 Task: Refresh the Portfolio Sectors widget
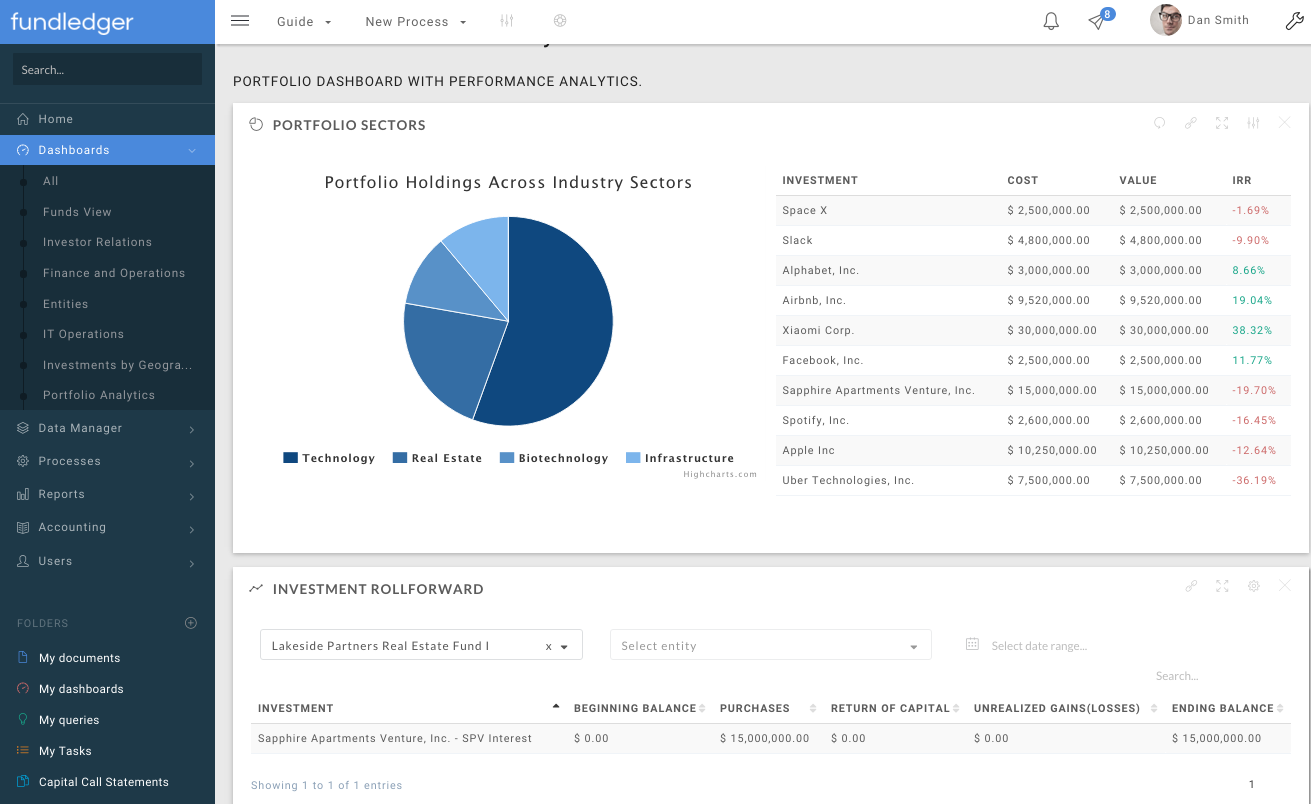click(1160, 123)
